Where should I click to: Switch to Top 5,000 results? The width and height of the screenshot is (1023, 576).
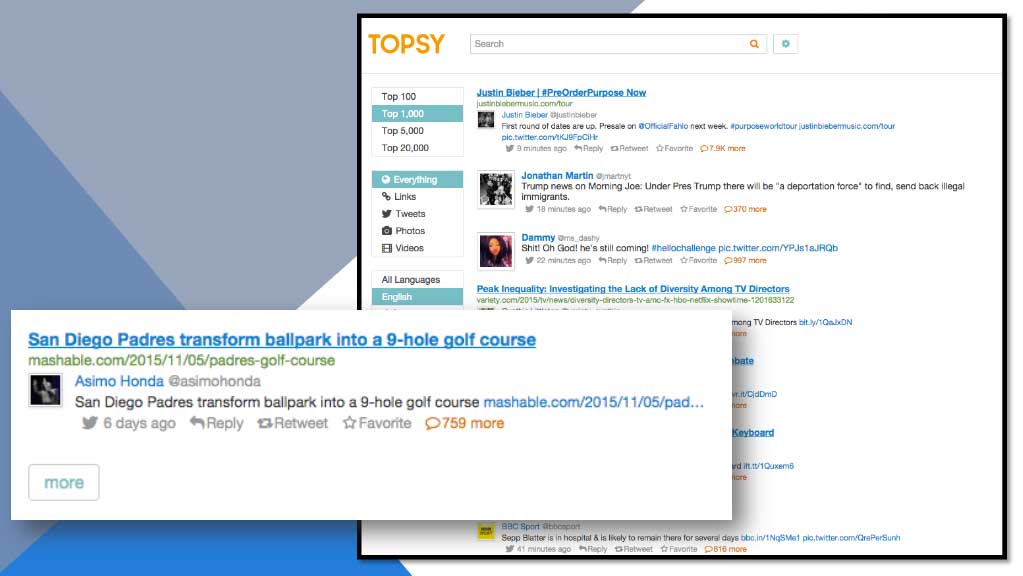[x=403, y=131]
